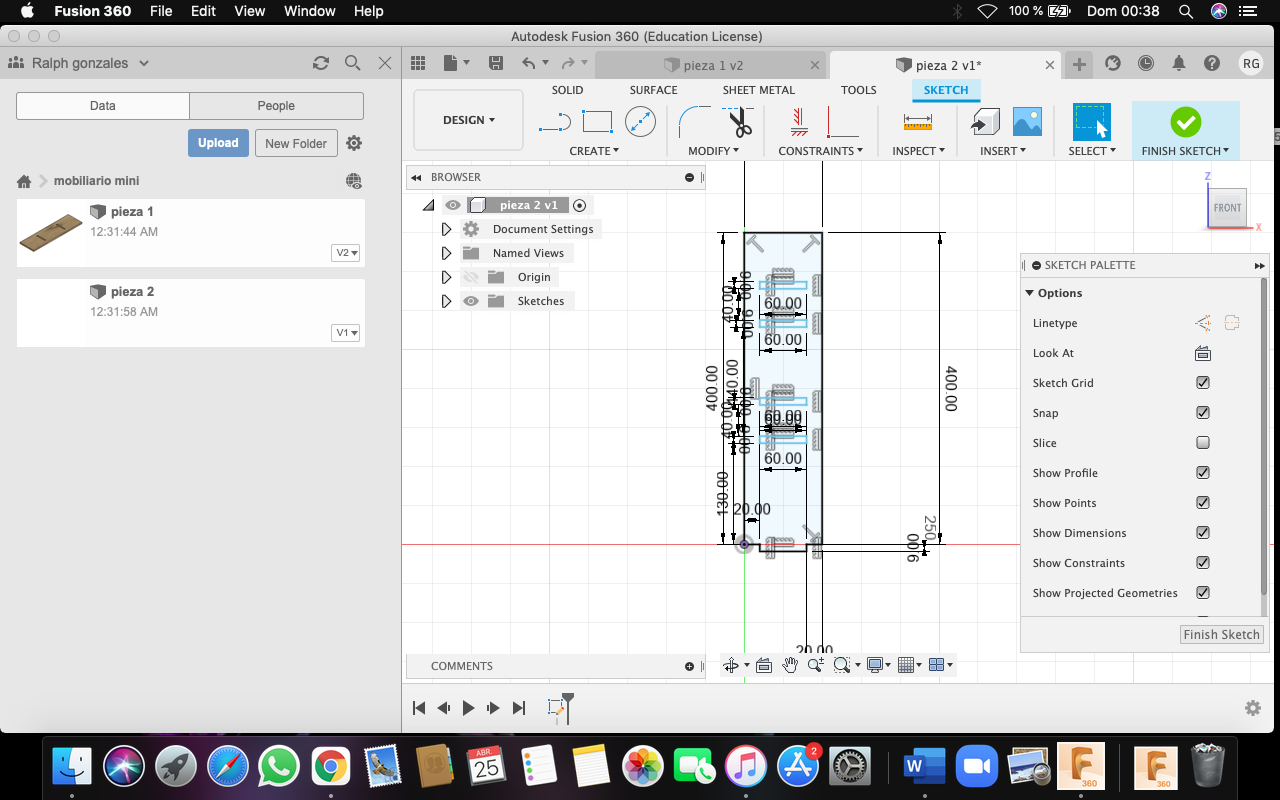Enable the Slice checkbox
The height and width of the screenshot is (800, 1280).
pyautogui.click(x=1203, y=443)
